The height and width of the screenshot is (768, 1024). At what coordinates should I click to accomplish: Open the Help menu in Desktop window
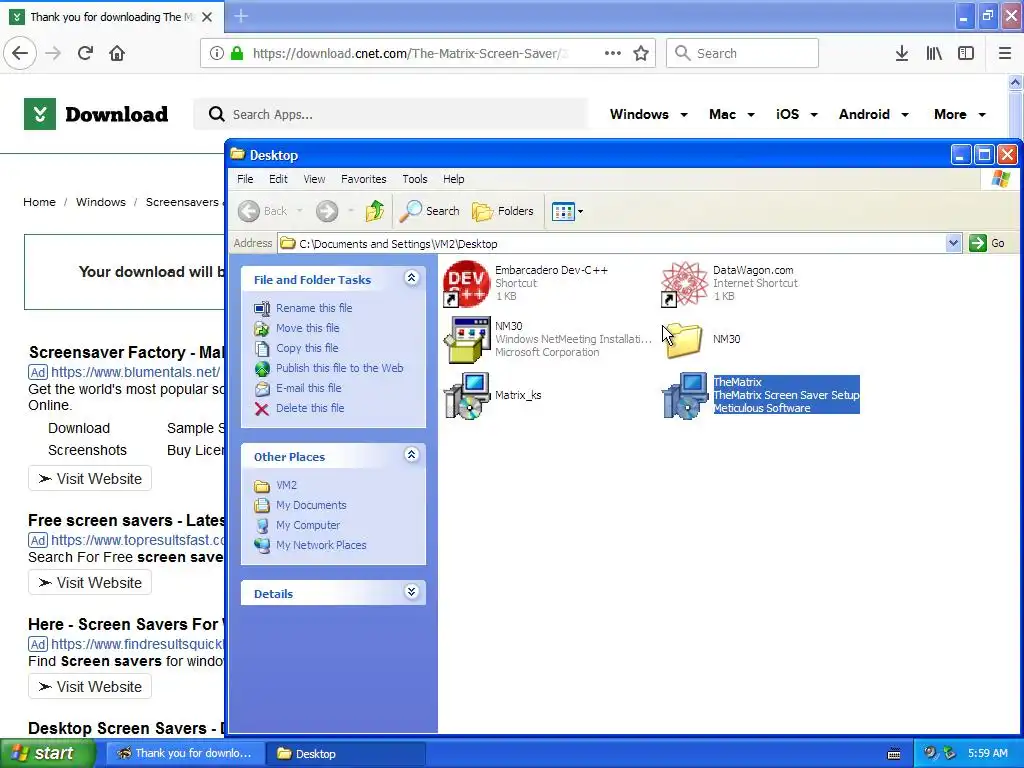(454, 179)
